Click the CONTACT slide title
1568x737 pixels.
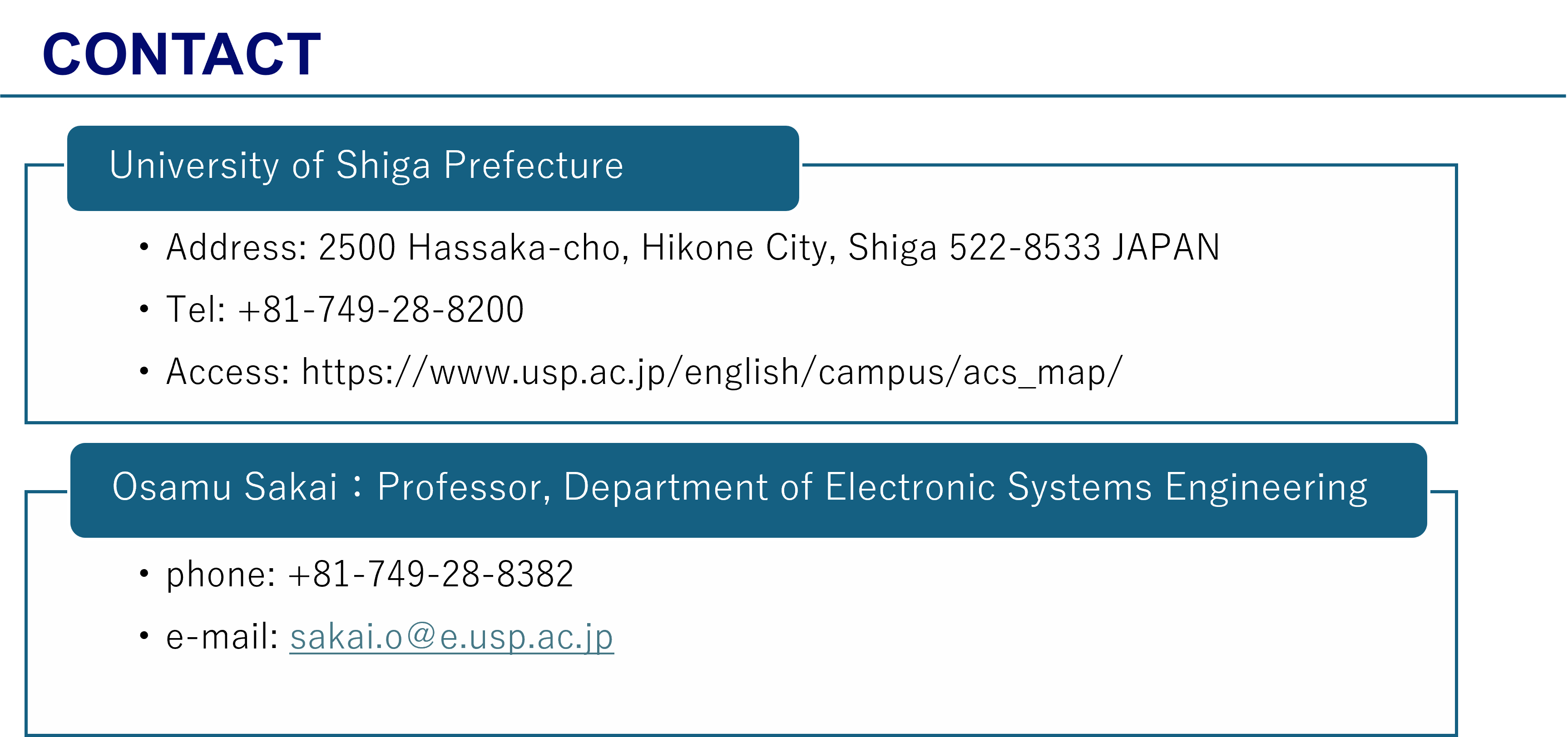coord(181,55)
